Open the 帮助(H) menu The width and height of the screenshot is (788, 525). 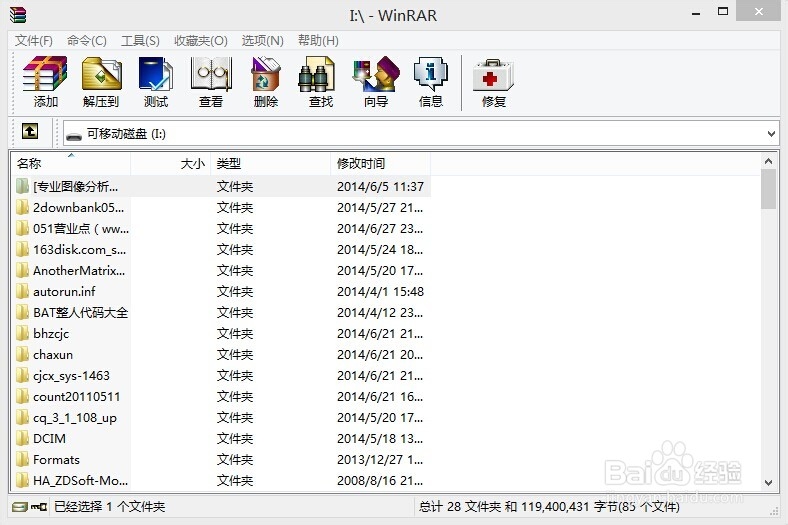coord(318,40)
